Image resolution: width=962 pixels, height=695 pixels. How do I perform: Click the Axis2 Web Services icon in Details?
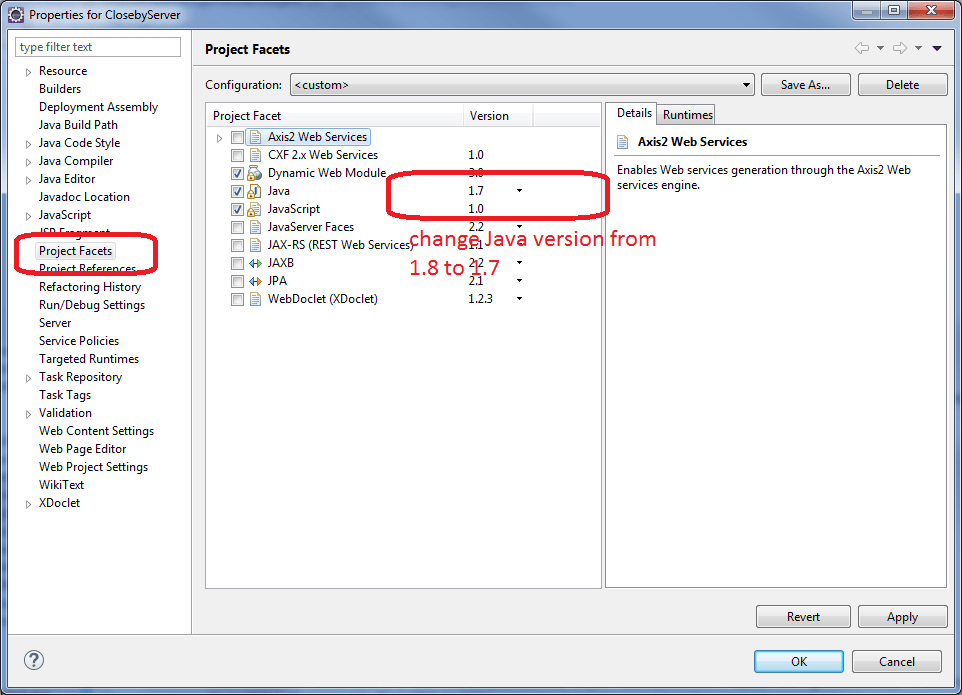(x=624, y=142)
